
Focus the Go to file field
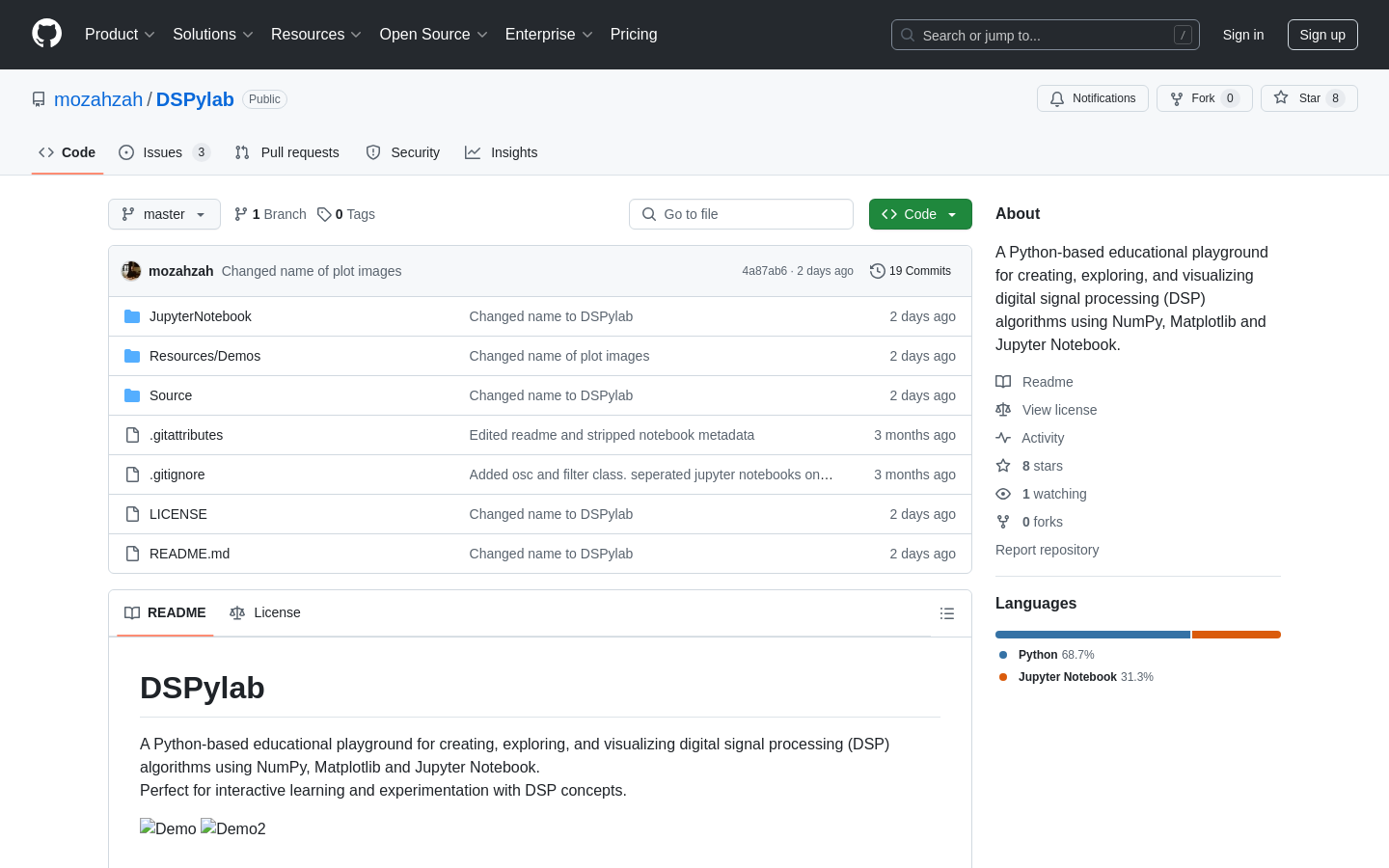[741, 214]
